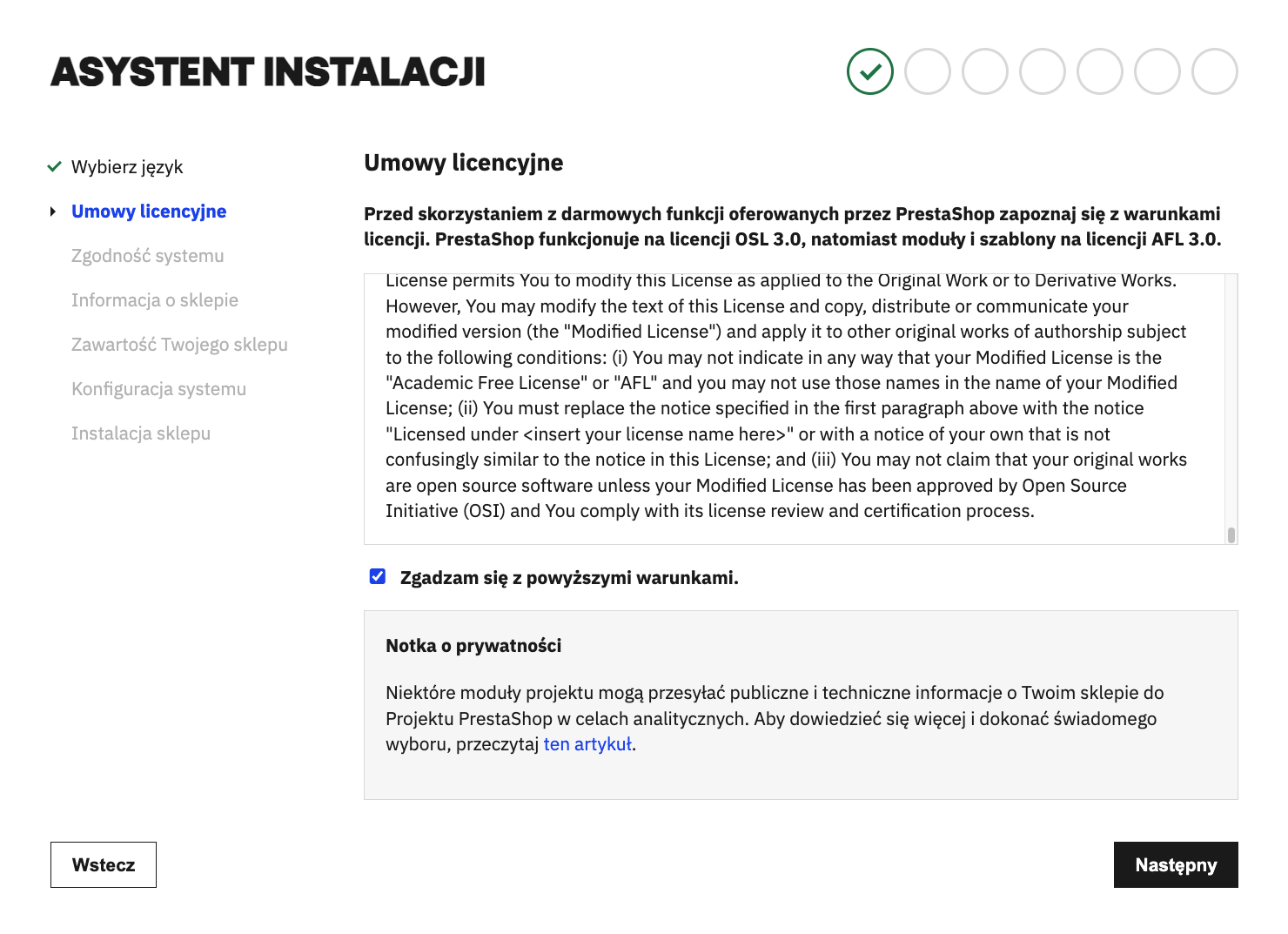Click the bold paragraph starting Przed skorzystaniem
The height and width of the screenshot is (934, 1288).
click(x=793, y=226)
